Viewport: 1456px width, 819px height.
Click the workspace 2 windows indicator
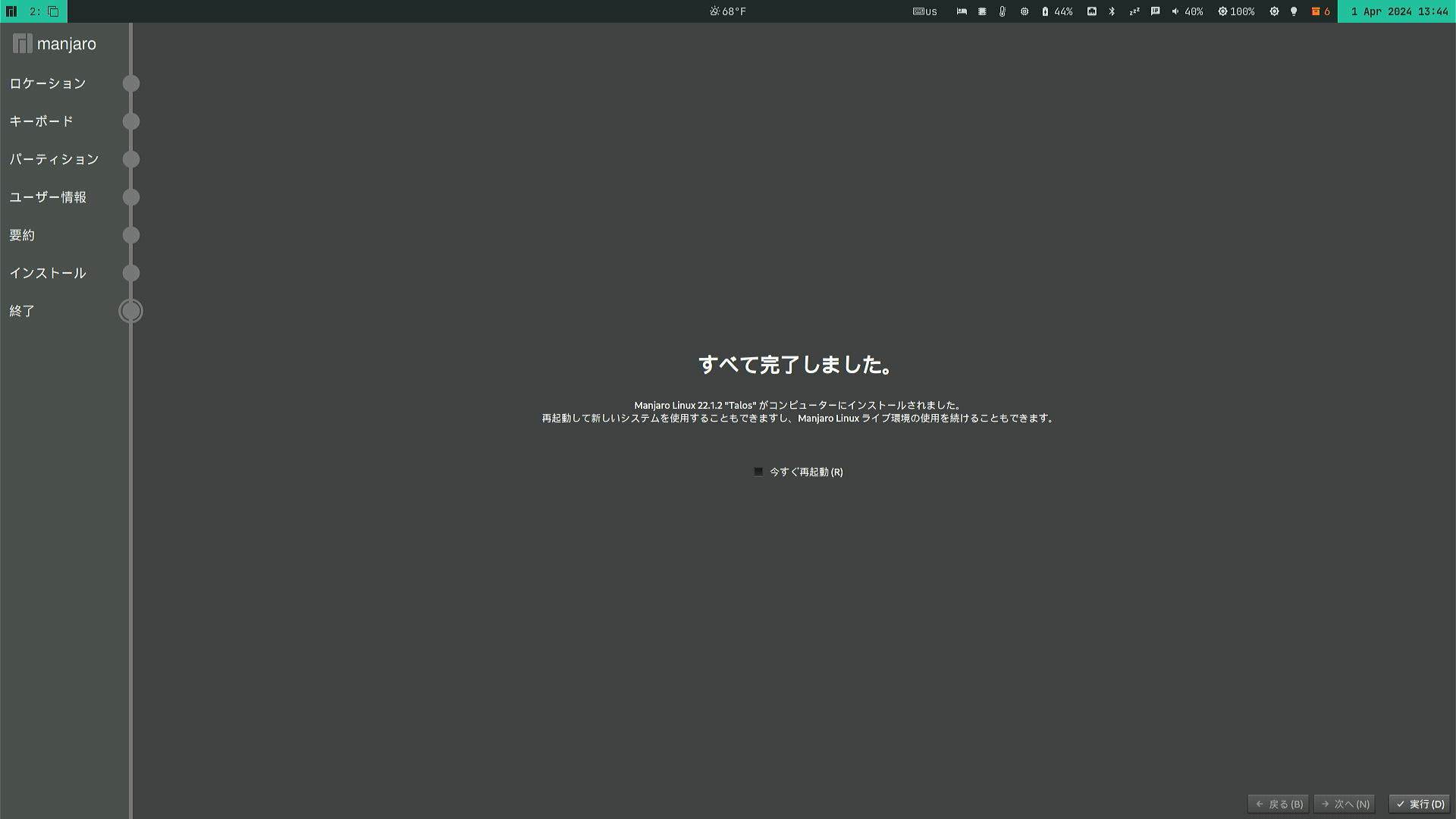point(44,11)
